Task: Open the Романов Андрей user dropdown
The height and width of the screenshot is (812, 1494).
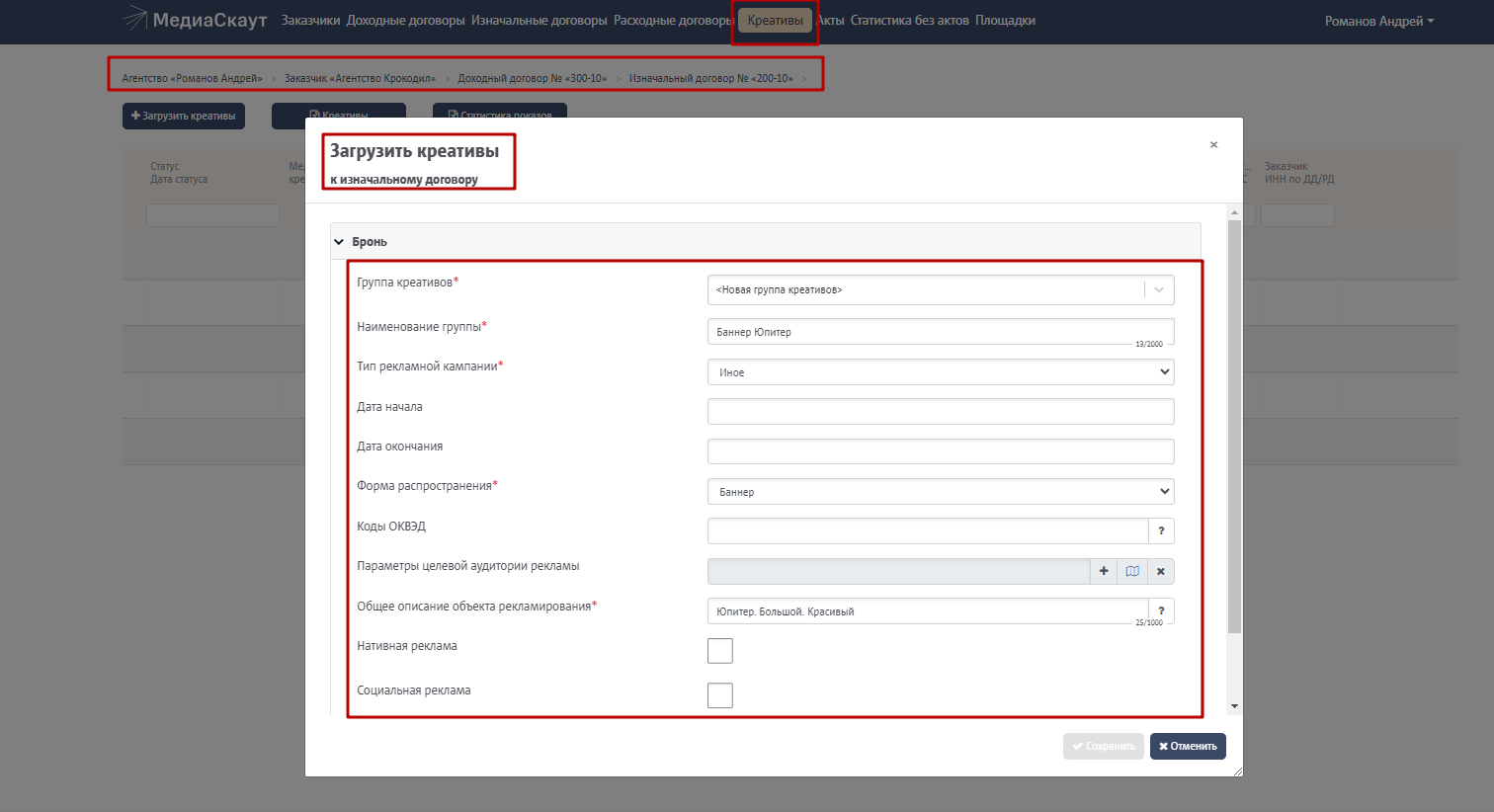Action: coord(1379,21)
